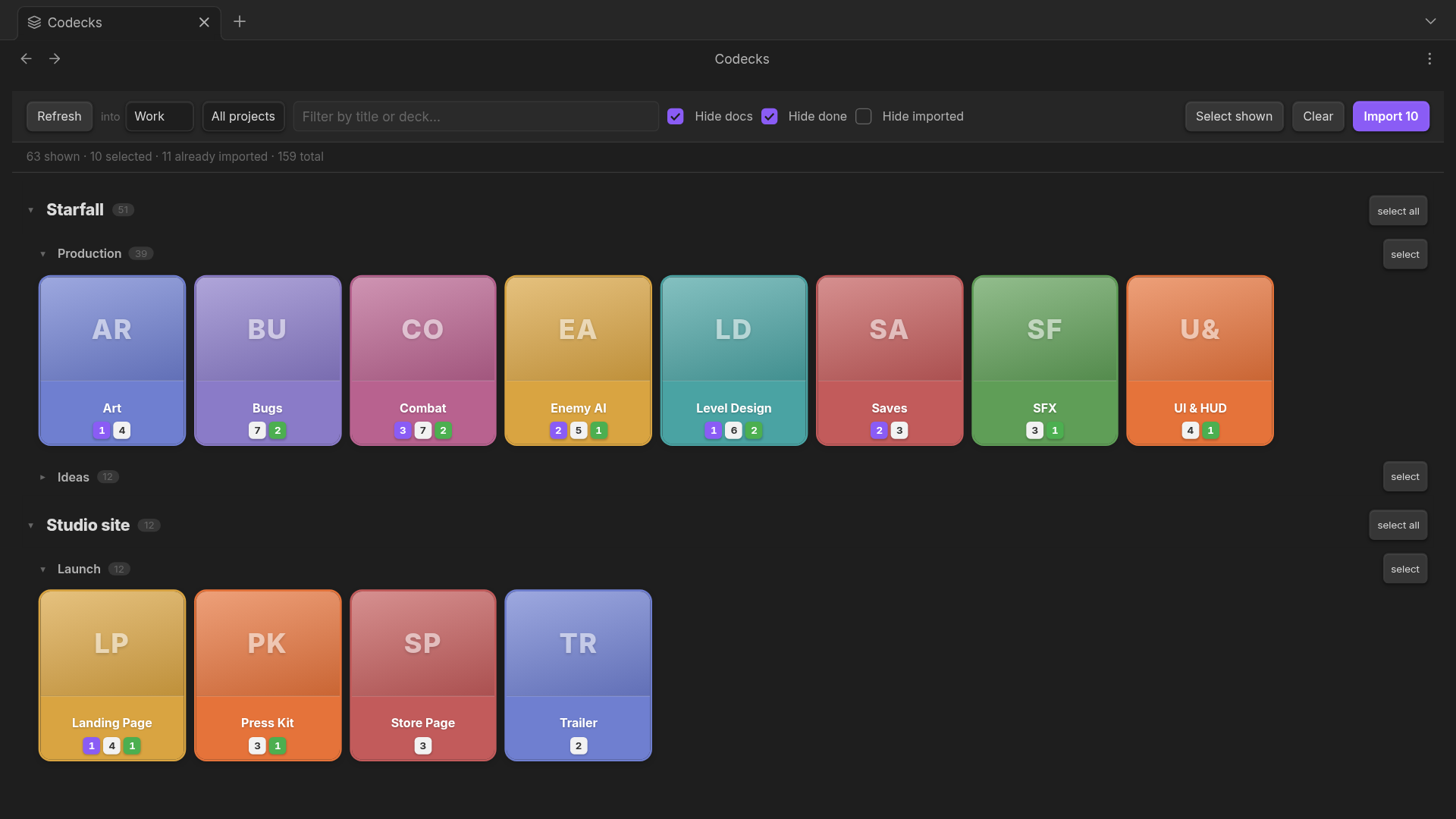Screen dimensions: 1456x819
Task: Click select all for Starfall
Action: coord(1398,211)
